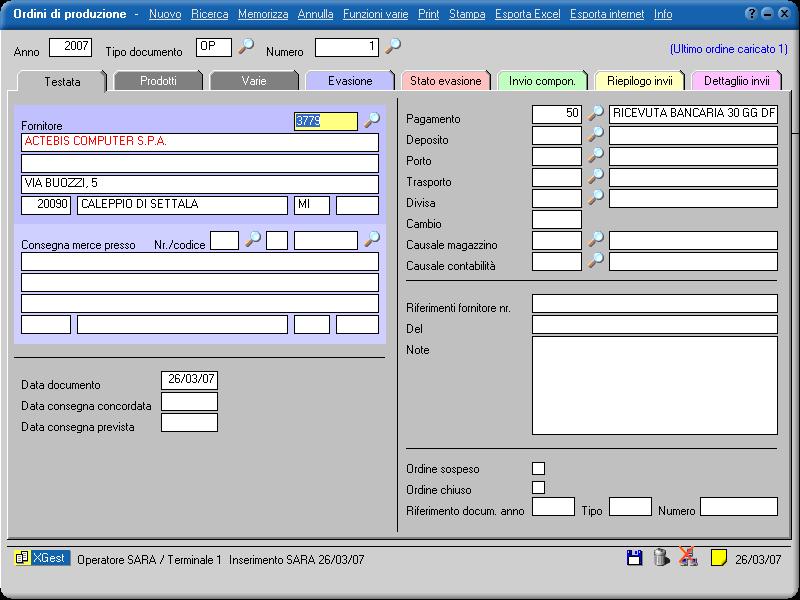Click the magnifier next to Numero field
Image resolution: width=800 pixels, height=600 pixels.
point(393,46)
